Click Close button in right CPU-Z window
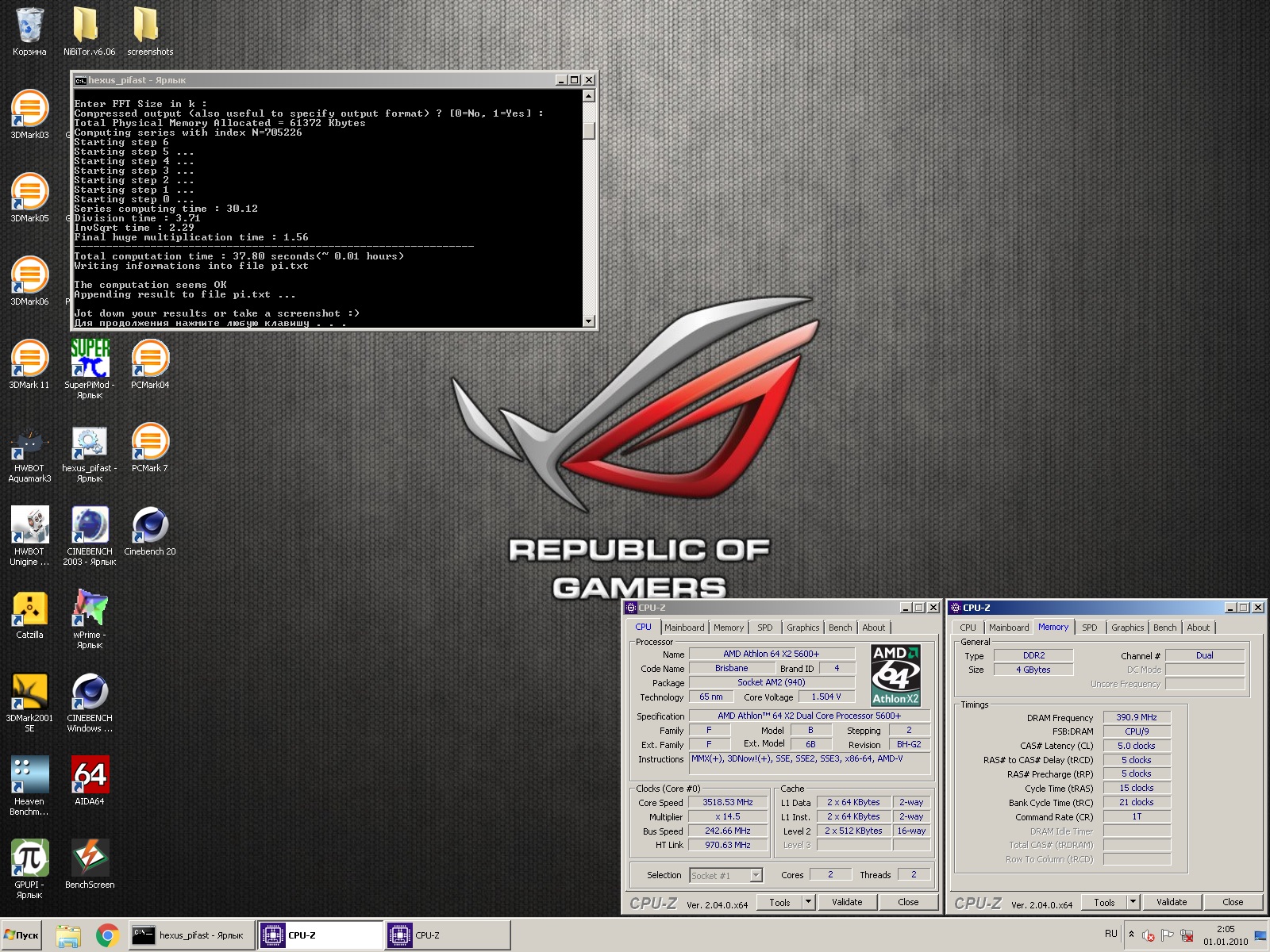1270x952 pixels. [x=1233, y=902]
